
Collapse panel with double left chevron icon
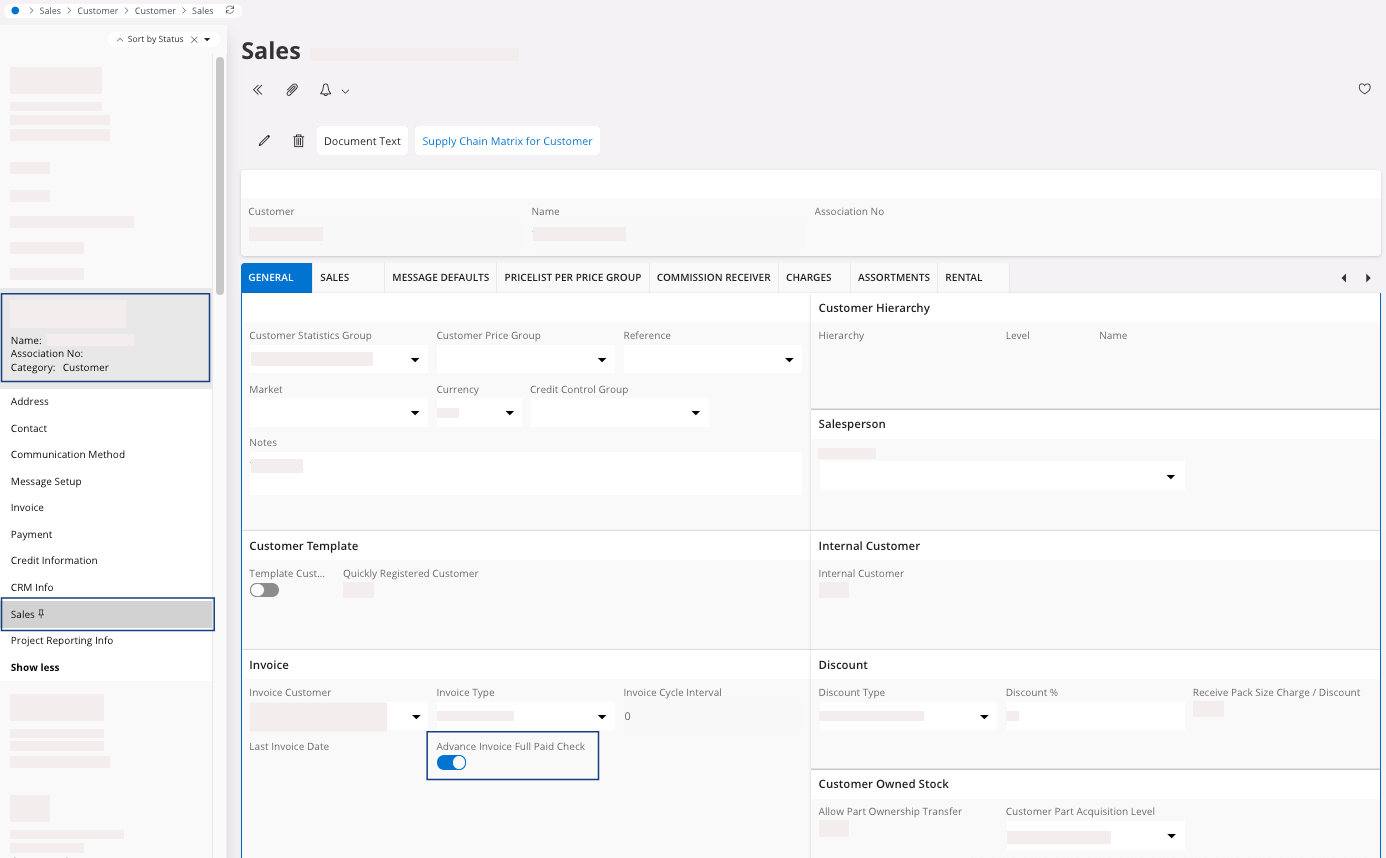(x=258, y=90)
